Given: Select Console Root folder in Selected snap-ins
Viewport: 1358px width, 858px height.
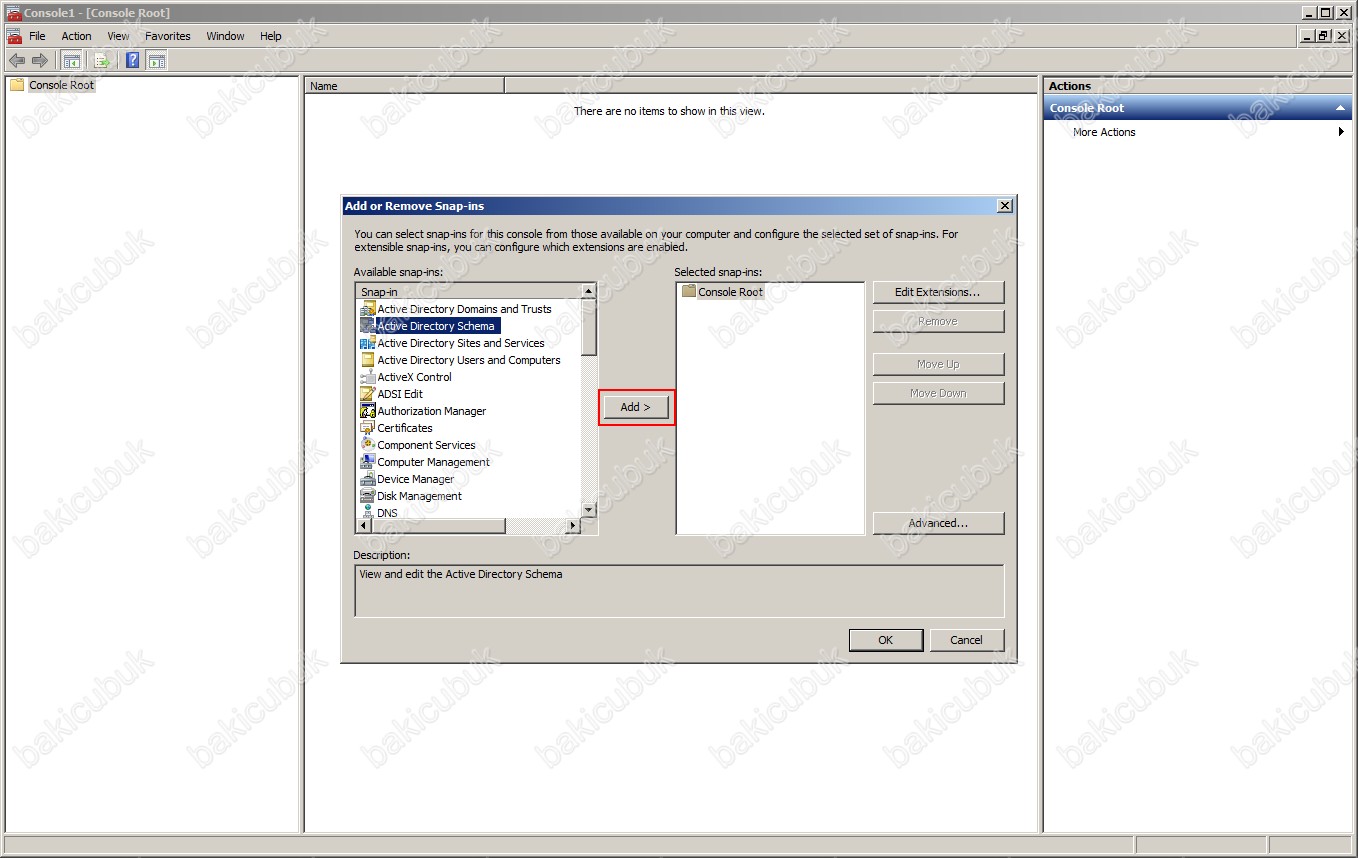Looking at the screenshot, I should pos(721,292).
